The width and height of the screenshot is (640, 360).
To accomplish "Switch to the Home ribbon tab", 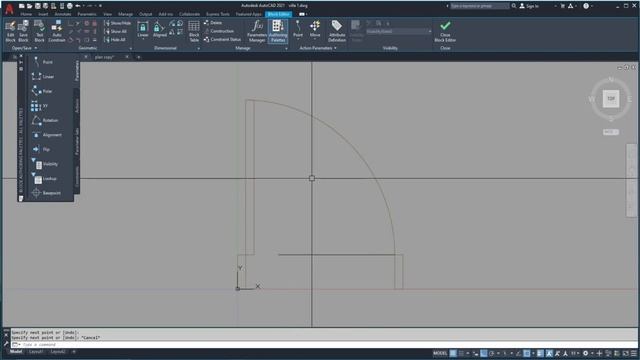I will point(26,14).
